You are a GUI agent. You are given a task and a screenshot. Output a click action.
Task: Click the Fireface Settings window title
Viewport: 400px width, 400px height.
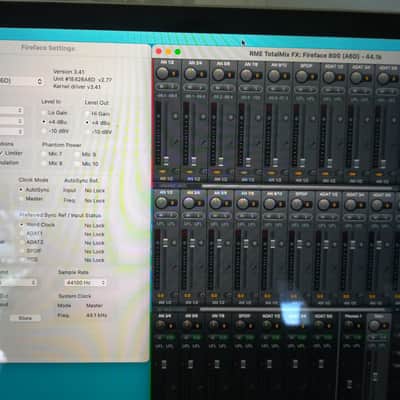[48, 48]
